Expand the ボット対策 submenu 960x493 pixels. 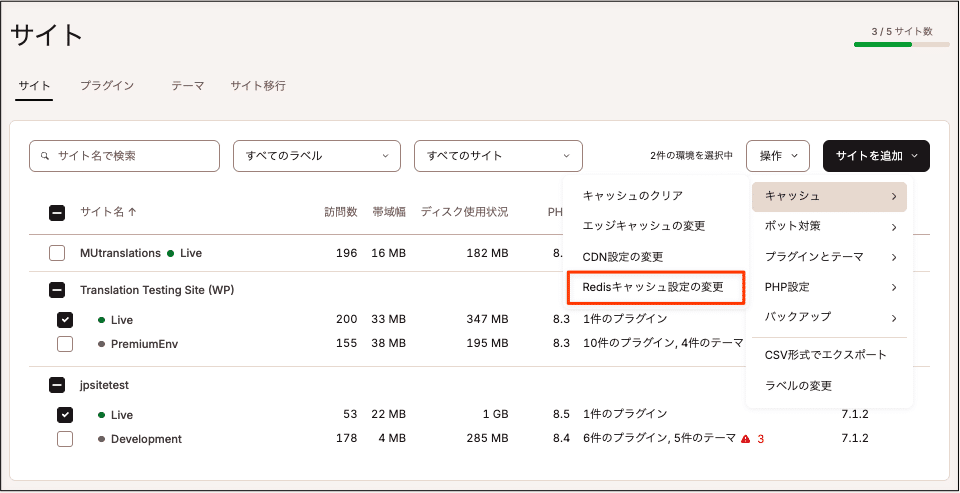[829, 227]
